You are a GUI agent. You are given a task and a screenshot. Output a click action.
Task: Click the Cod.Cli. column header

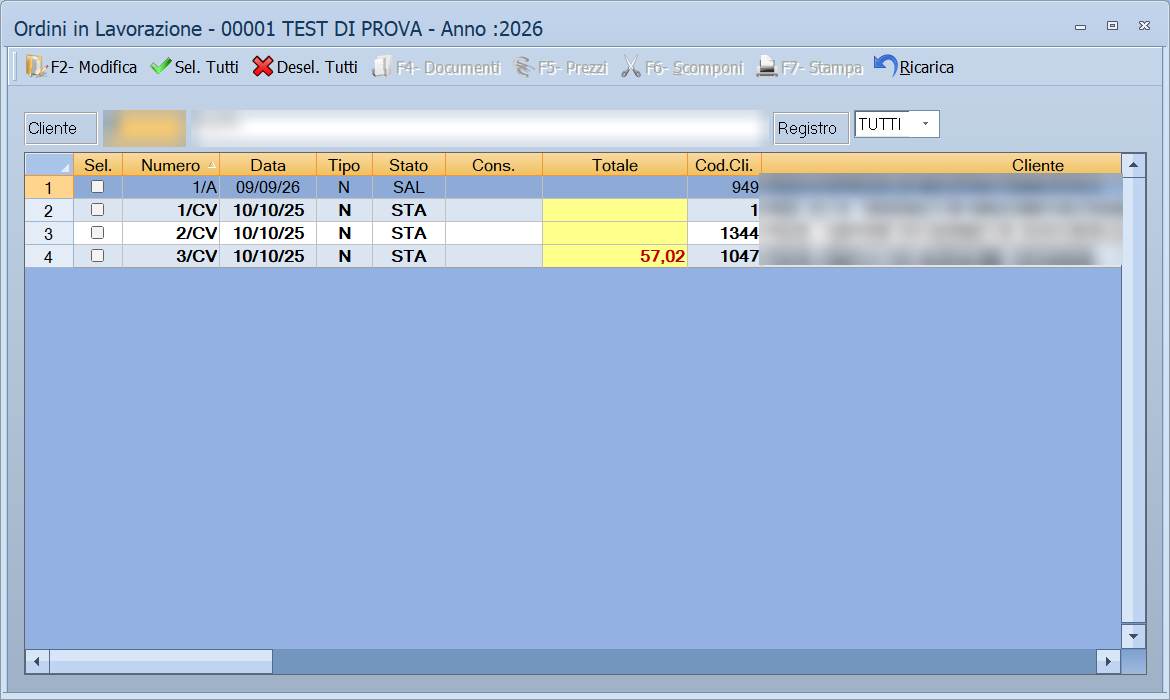click(724, 165)
